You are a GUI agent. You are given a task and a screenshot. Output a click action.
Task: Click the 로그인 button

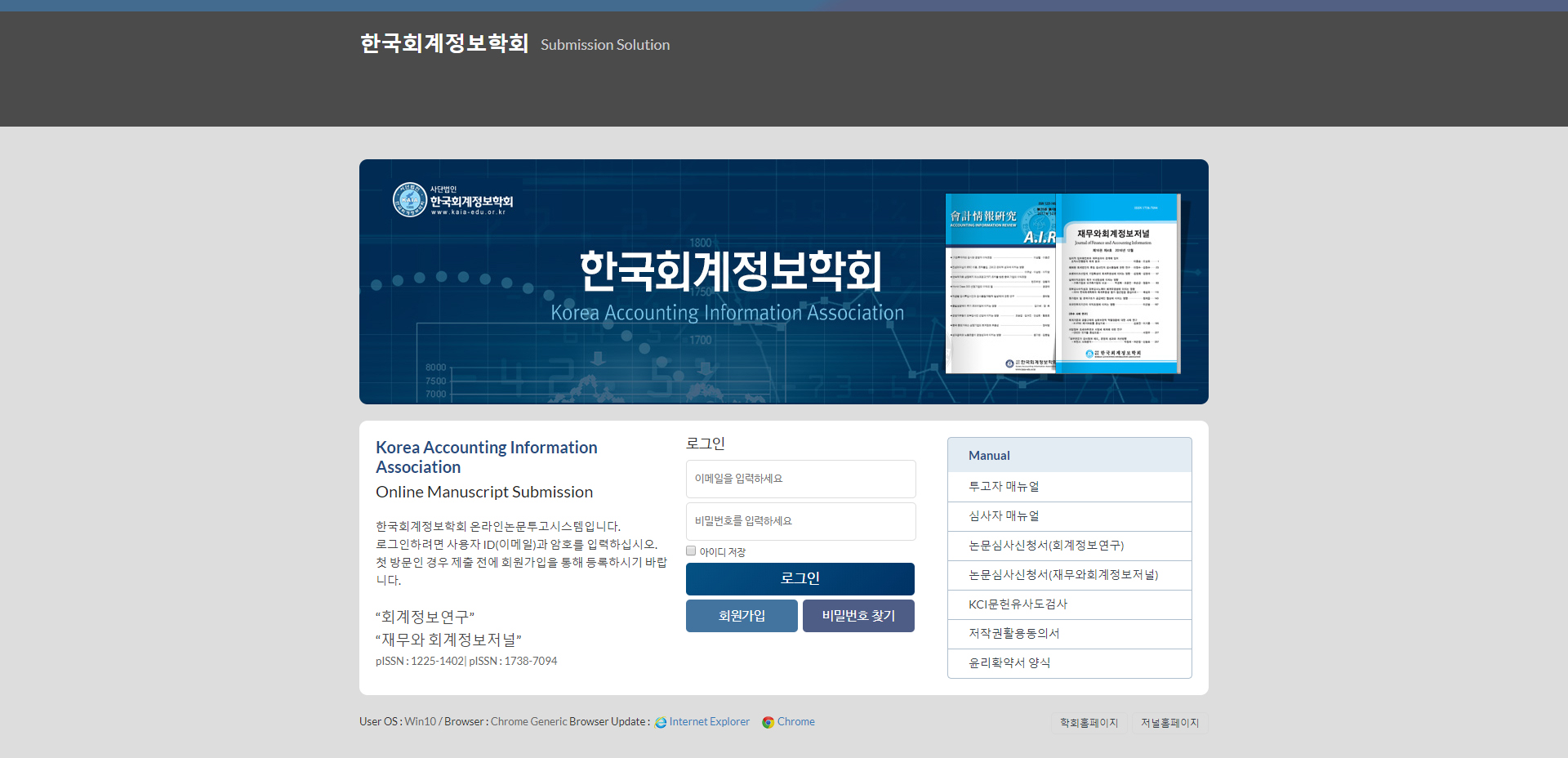[x=800, y=579]
